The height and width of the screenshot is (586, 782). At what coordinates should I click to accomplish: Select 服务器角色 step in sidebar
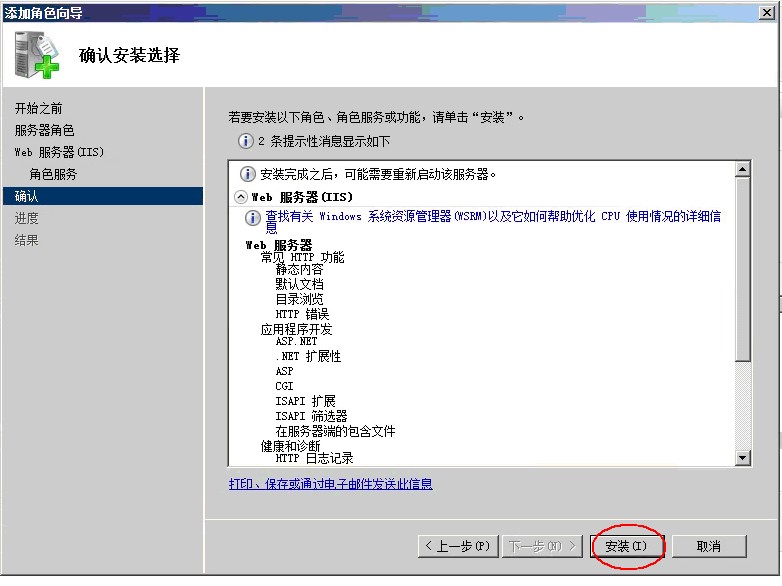click(x=44, y=130)
